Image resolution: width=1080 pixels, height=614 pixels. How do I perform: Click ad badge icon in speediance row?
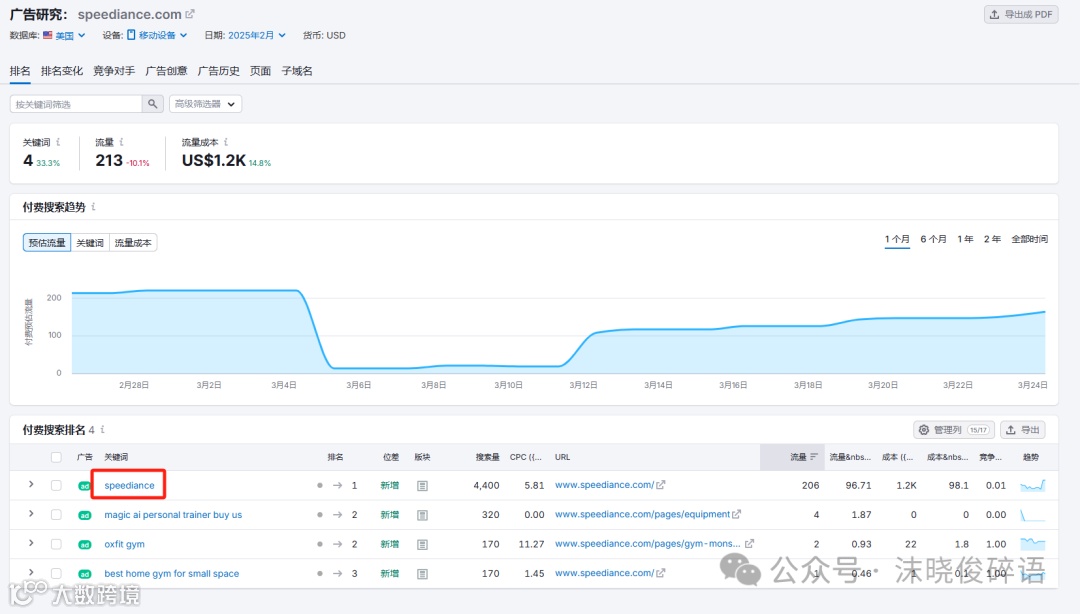tap(85, 486)
